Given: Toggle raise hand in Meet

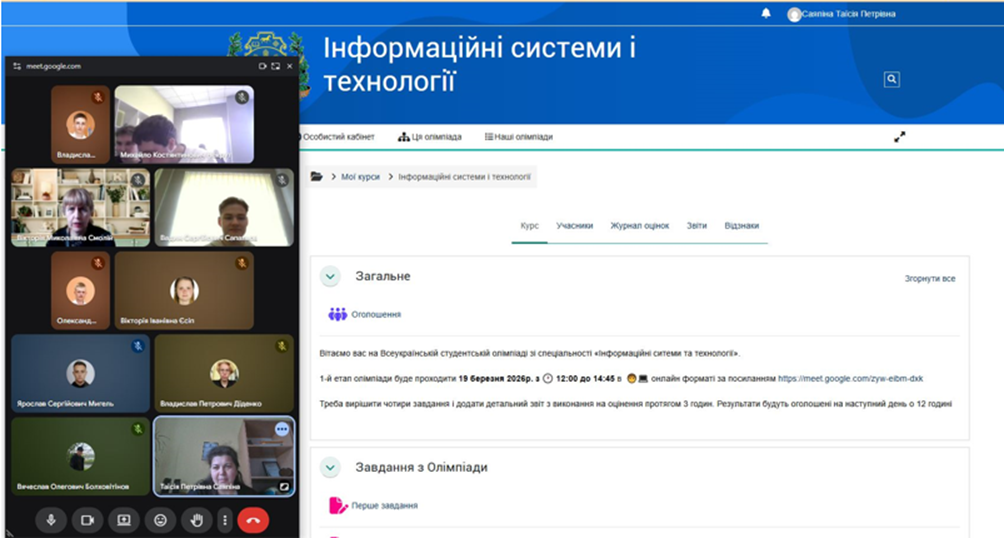Looking at the screenshot, I should [x=197, y=520].
